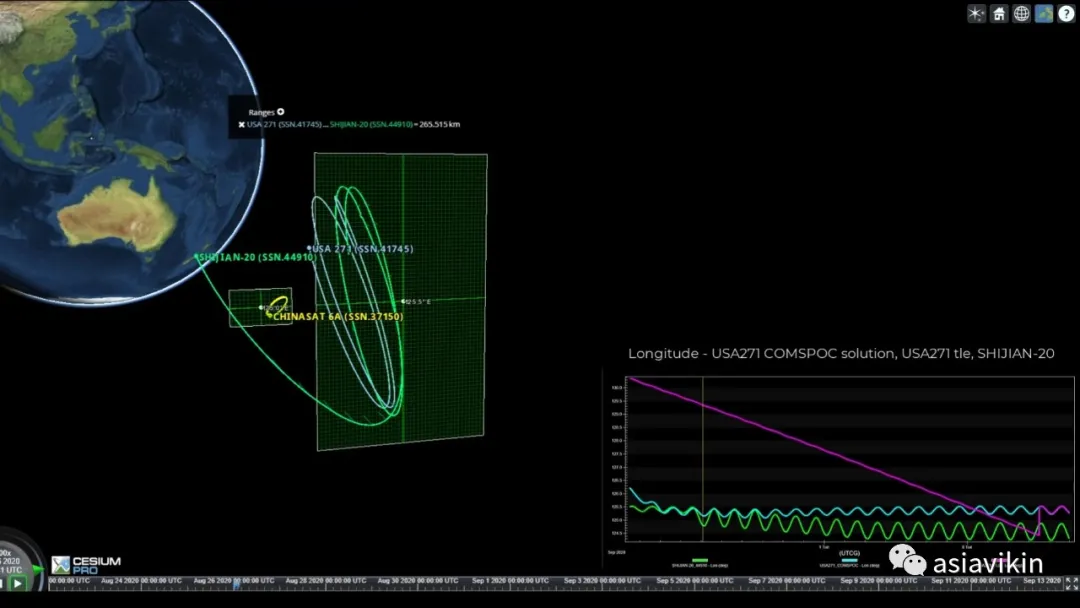The height and width of the screenshot is (608, 1080).
Task: Click the cyan USA271 COMSPOC legend swatch
Action: point(849,560)
